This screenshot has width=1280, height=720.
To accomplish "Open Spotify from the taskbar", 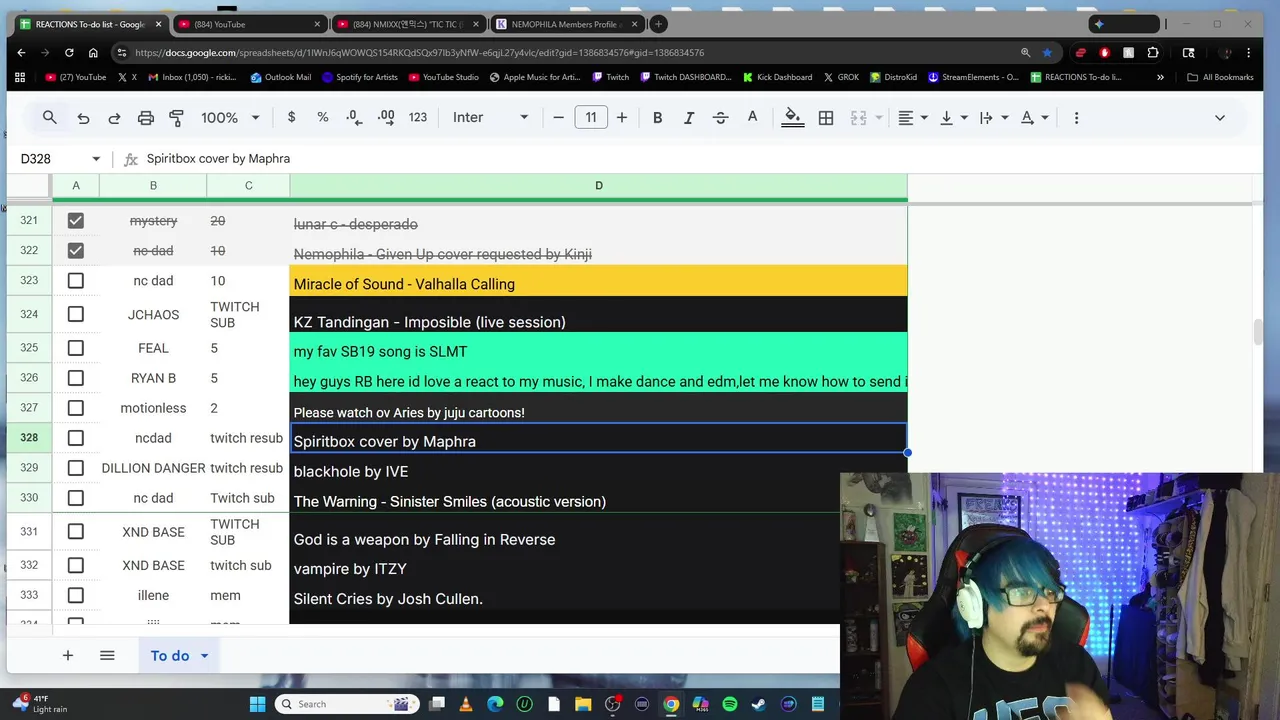I will point(729,704).
